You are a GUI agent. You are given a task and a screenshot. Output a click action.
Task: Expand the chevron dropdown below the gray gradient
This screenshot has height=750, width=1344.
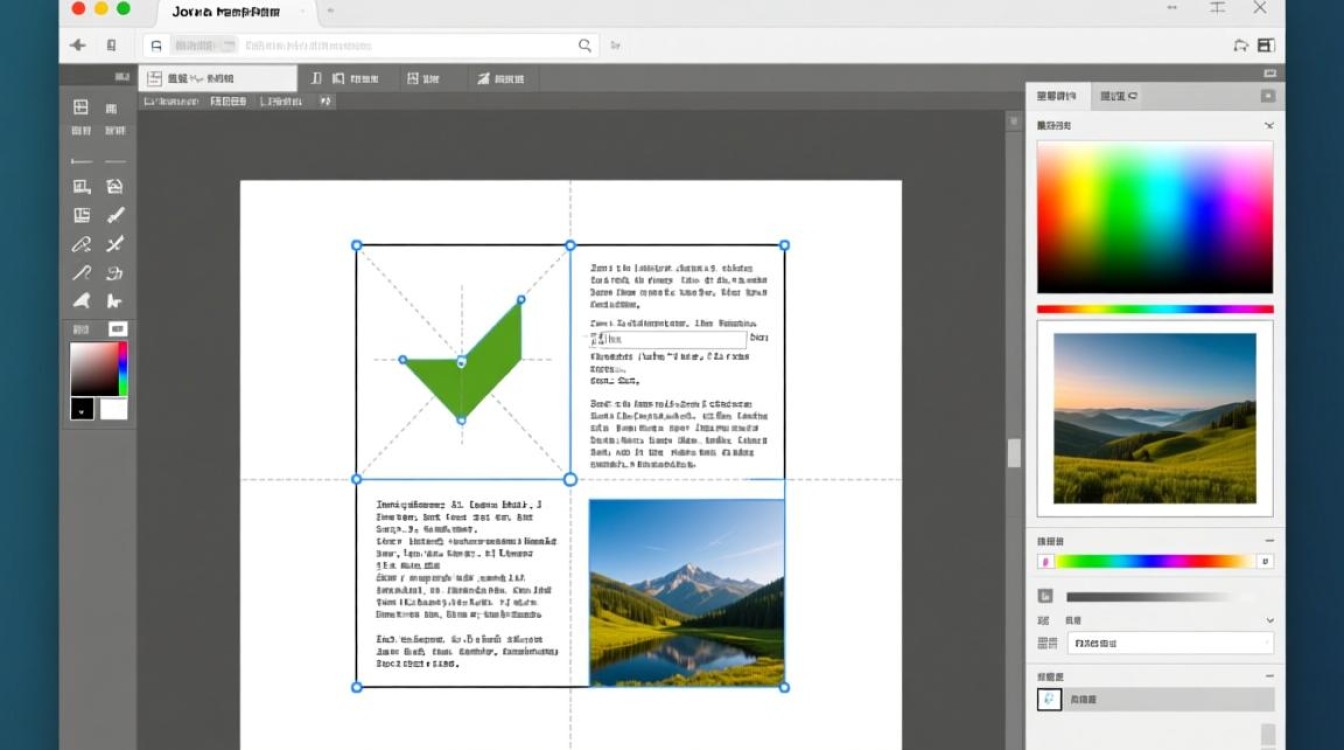tap(1270, 621)
